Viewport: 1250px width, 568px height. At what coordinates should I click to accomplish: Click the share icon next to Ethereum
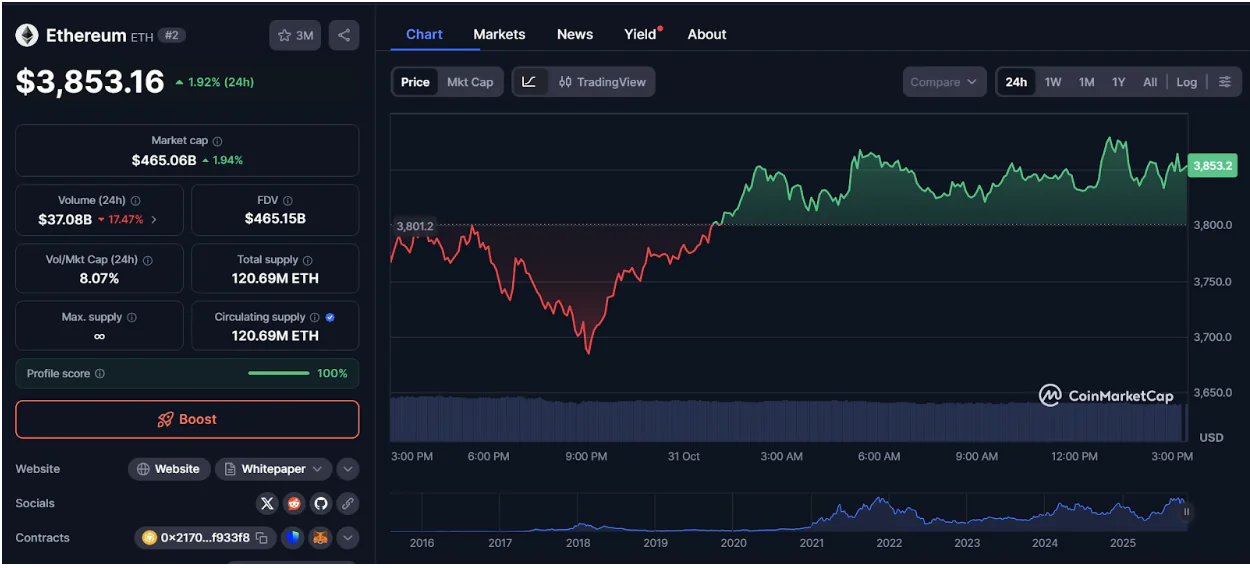click(x=344, y=35)
